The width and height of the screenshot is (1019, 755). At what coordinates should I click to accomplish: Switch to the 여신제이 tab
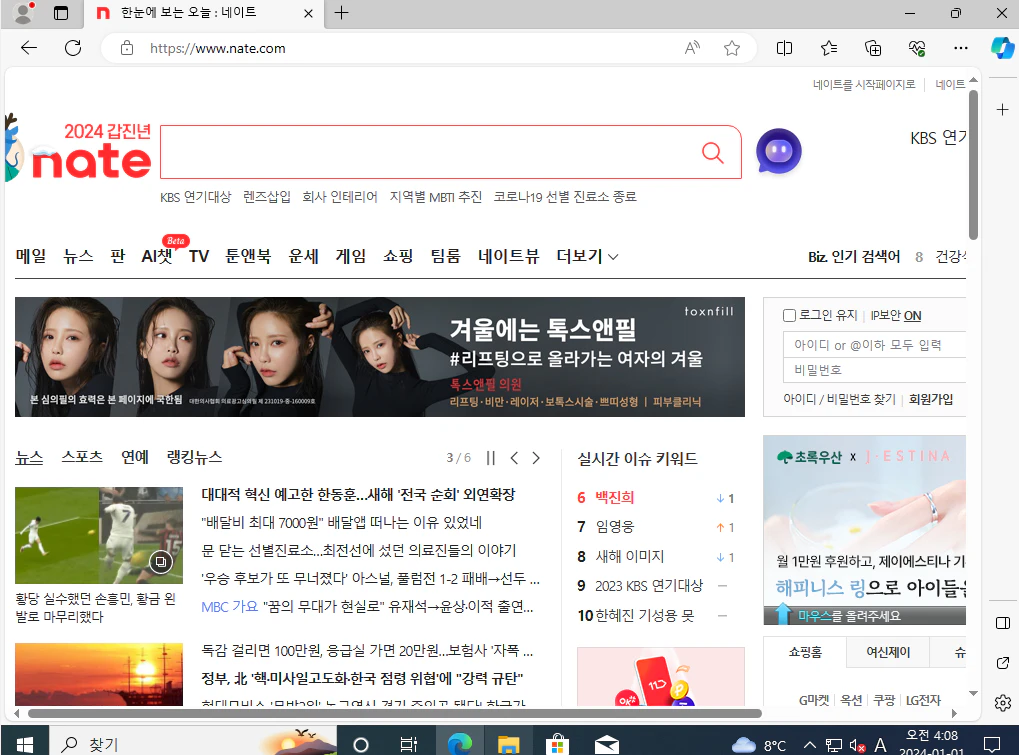(x=888, y=652)
